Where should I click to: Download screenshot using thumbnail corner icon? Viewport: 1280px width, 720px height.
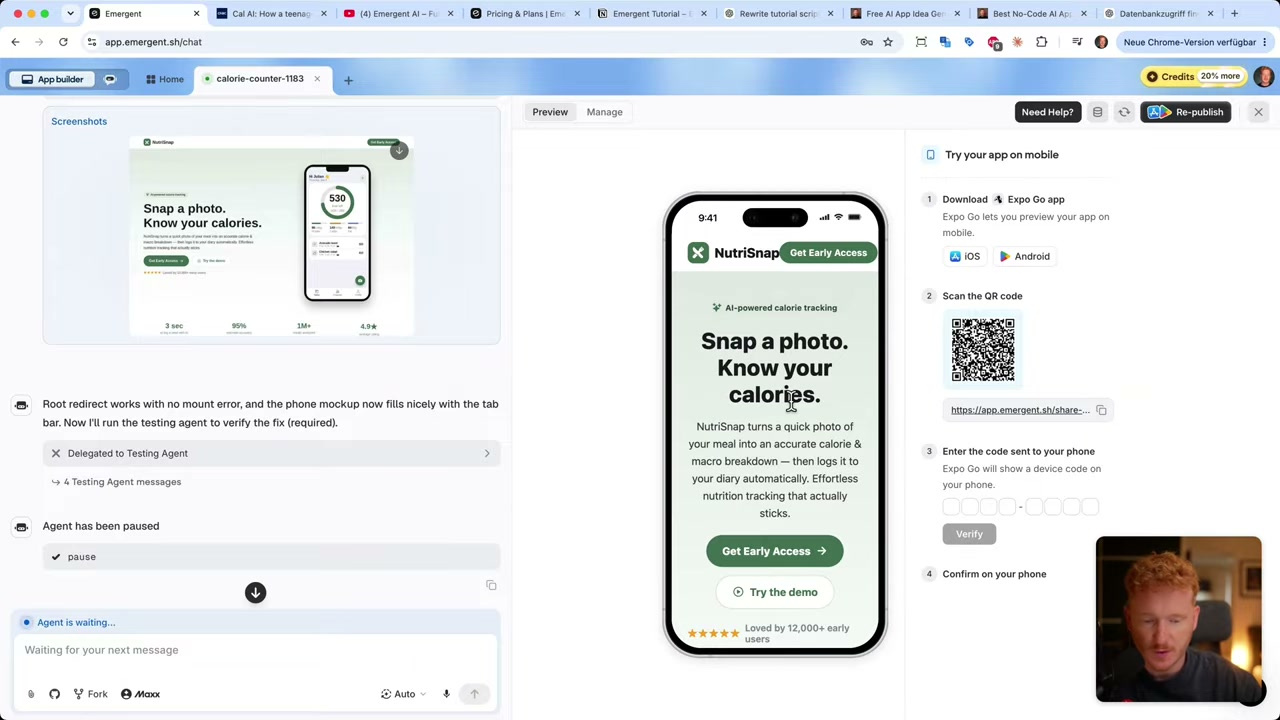click(399, 151)
